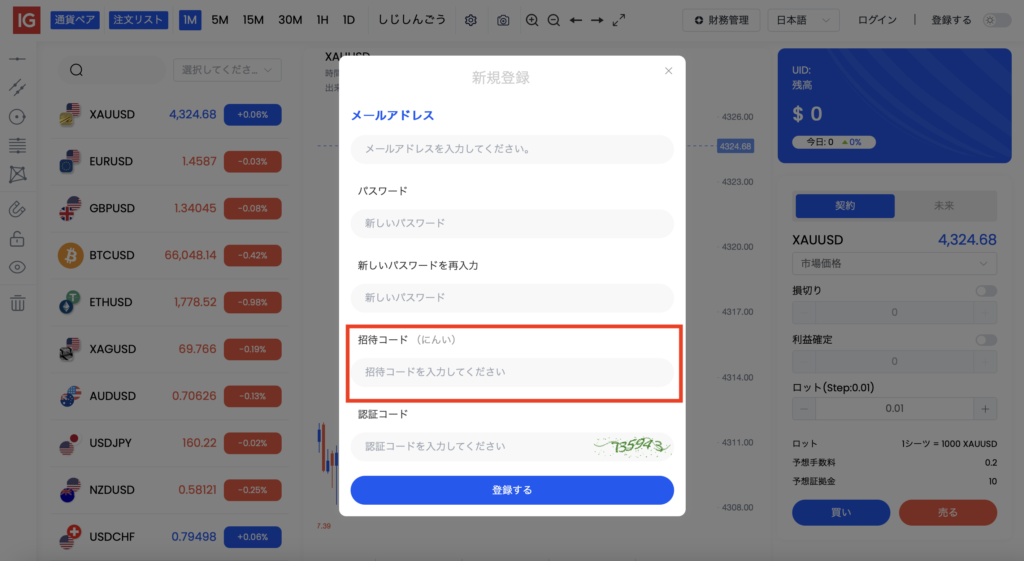Image resolution: width=1024 pixels, height=561 pixels.
Task: Increase 損切り value with plus button
Action: pos(985,313)
